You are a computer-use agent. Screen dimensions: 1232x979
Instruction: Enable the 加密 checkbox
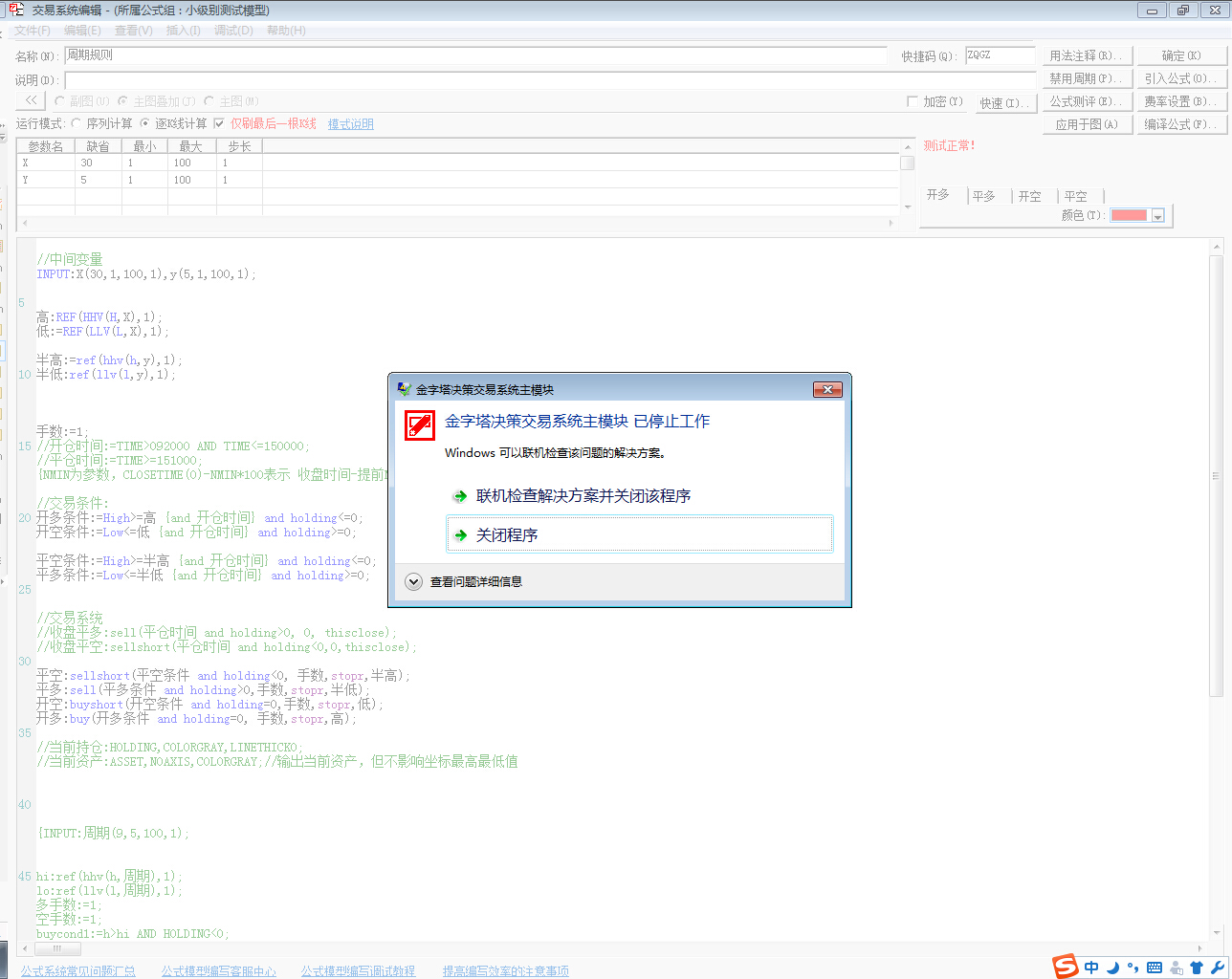(x=913, y=101)
